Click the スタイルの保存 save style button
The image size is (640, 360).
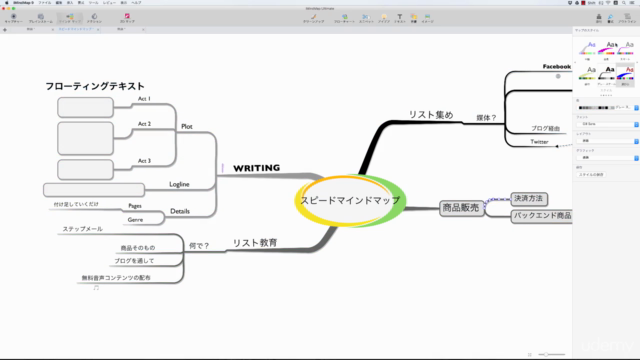(x=591, y=175)
